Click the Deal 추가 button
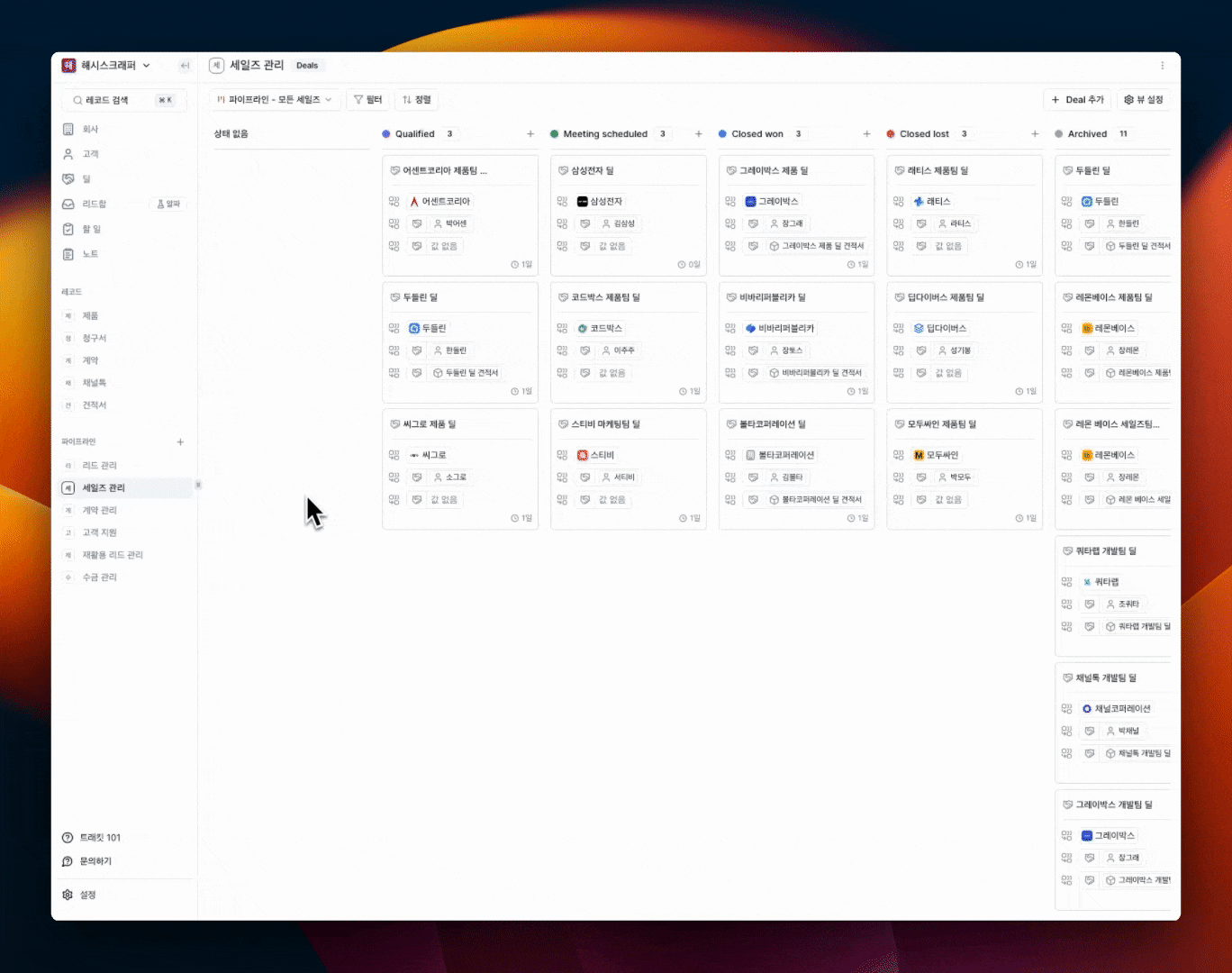The height and width of the screenshot is (973, 1232). [x=1078, y=100]
